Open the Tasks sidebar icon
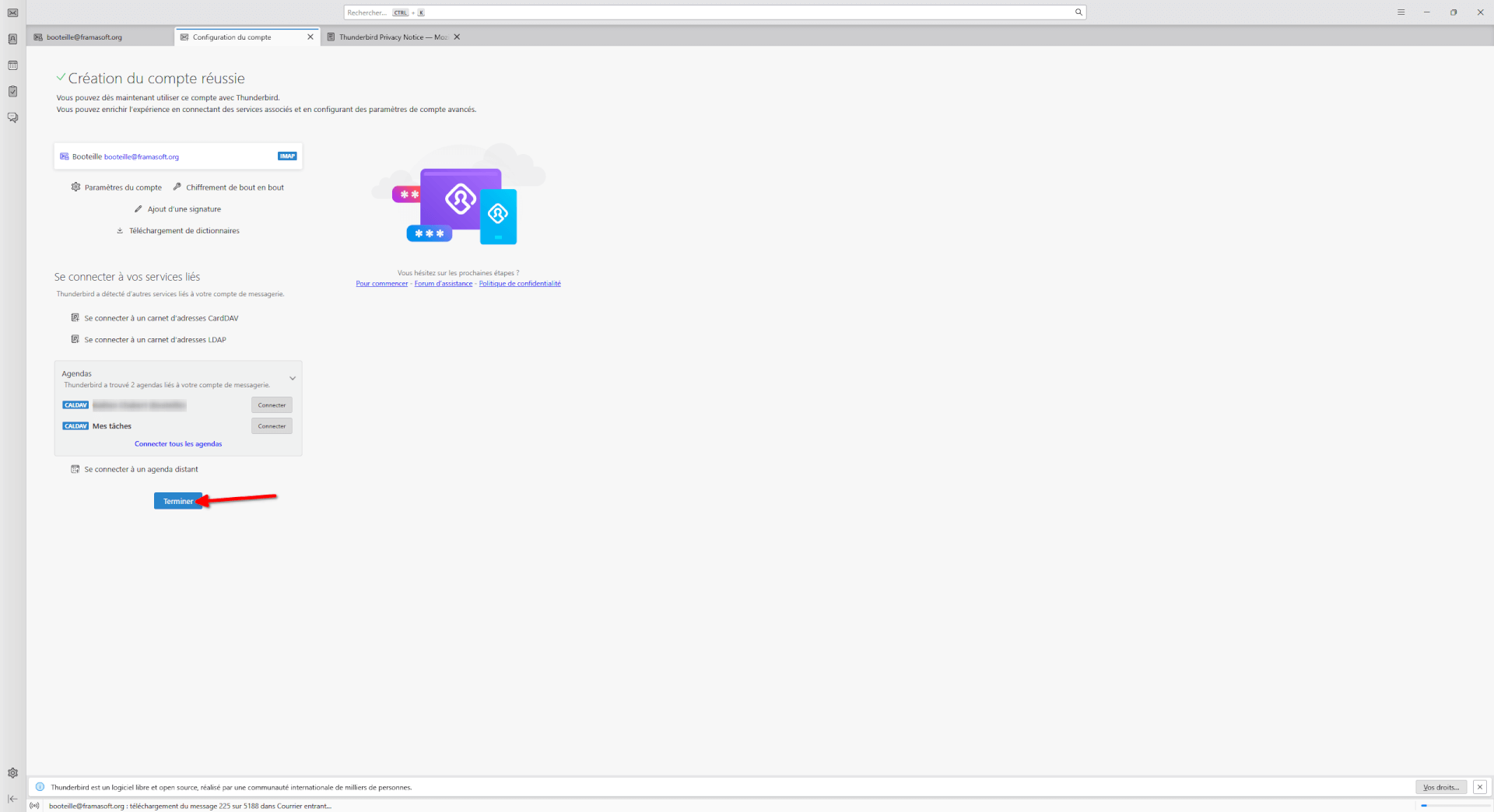This screenshot has height=812, width=1494. click(12, 92)
